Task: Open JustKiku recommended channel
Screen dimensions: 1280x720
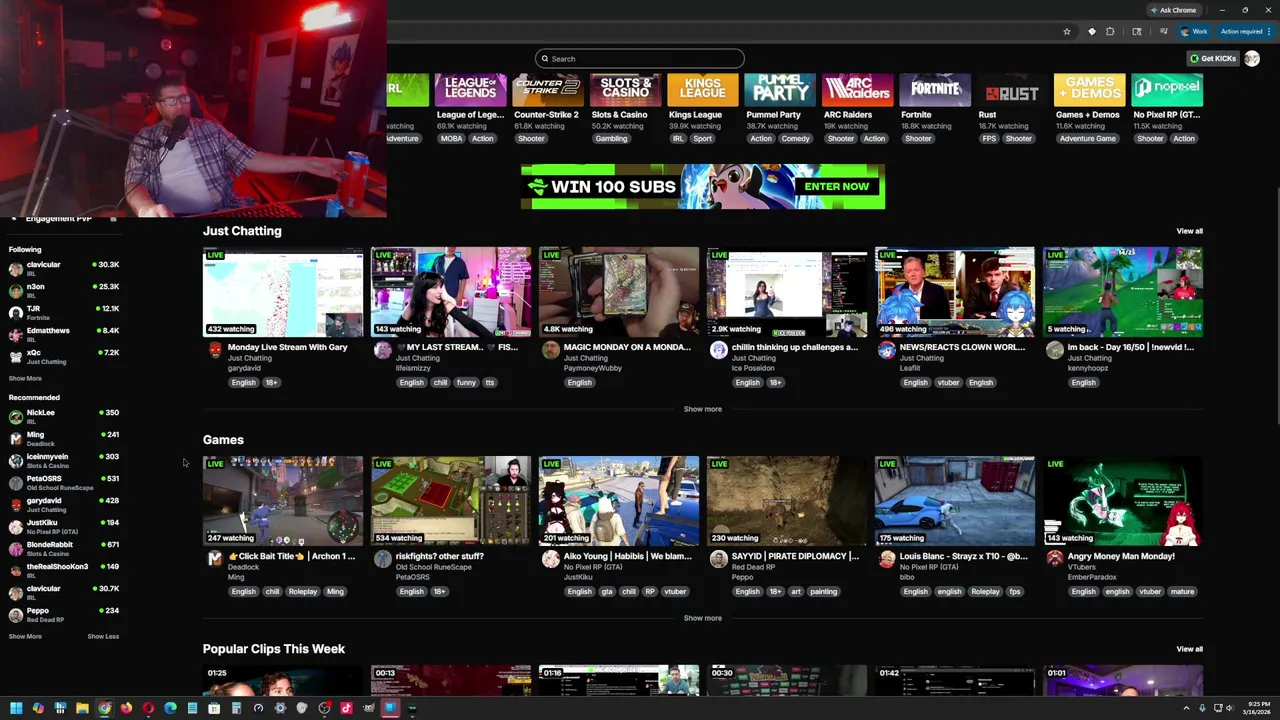Action: tap(64, 526)
